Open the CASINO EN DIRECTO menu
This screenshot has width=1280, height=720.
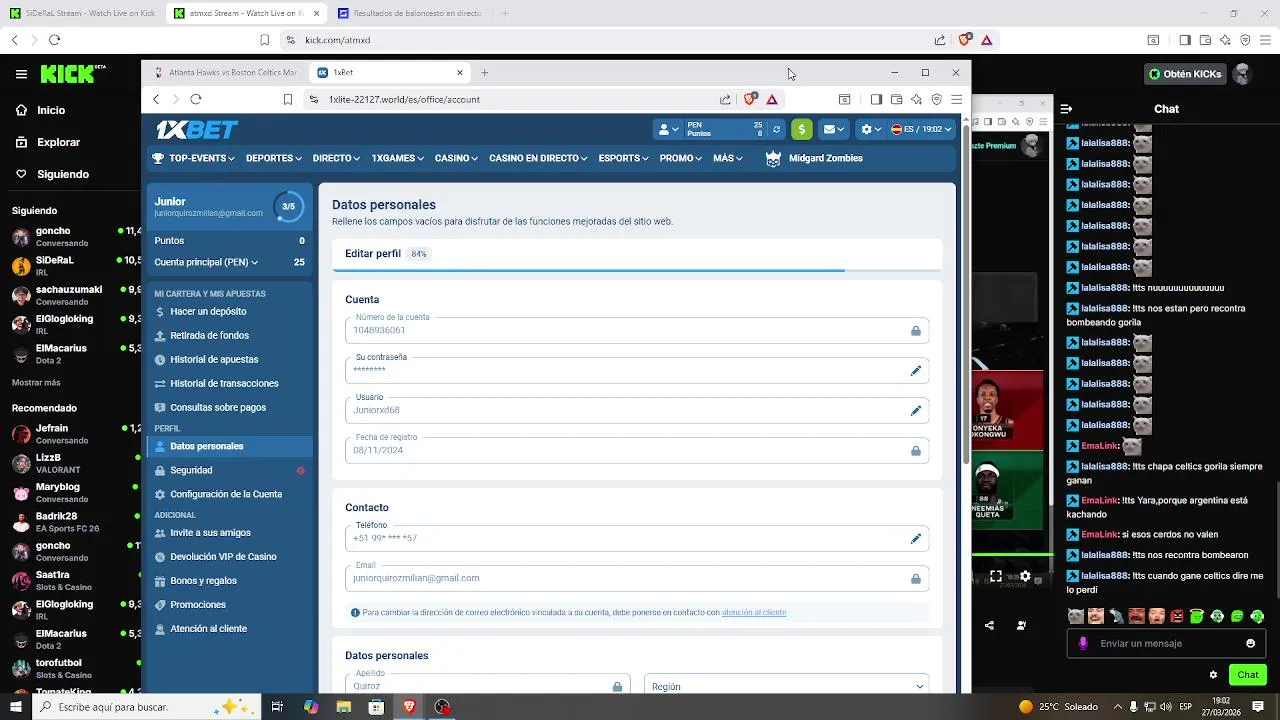[538, 158]
